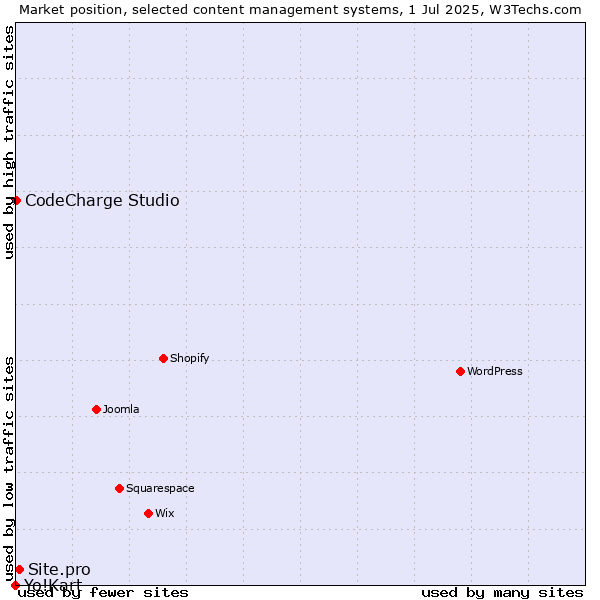The image size is (600, 600).
Task: Click the 'CodeCharge Studio' label
Action: click(102, 201)
